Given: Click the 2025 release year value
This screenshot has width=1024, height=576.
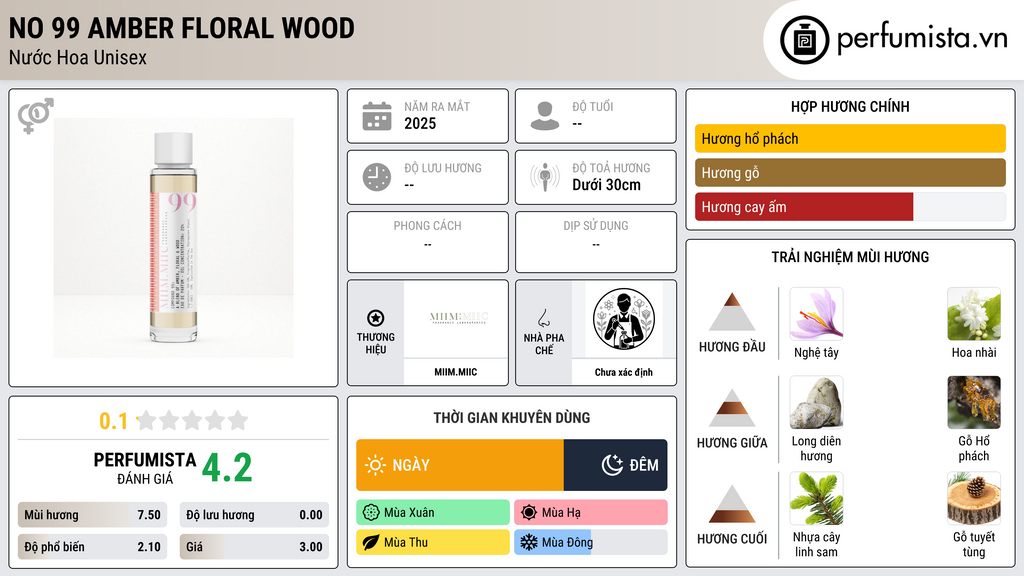Looking at the screenshot, I should point(420,123).
